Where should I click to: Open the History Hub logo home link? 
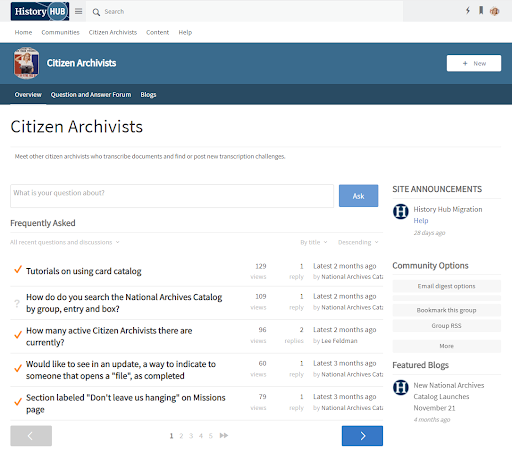(x=40, y=11)
